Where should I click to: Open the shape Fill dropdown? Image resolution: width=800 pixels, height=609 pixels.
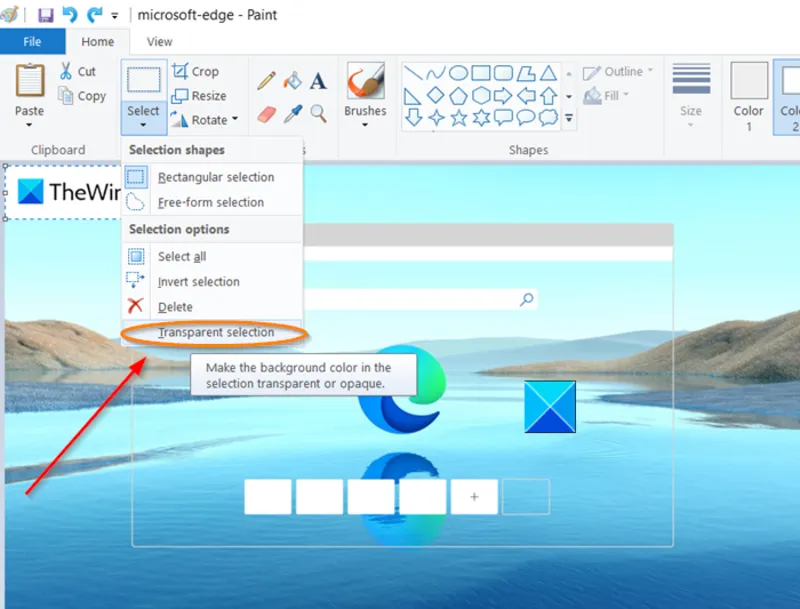pyautogui.click(x=606, y=95)
